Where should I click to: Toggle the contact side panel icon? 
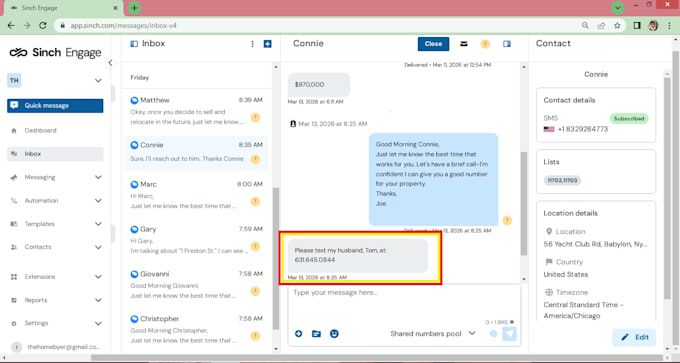point(507,44)
